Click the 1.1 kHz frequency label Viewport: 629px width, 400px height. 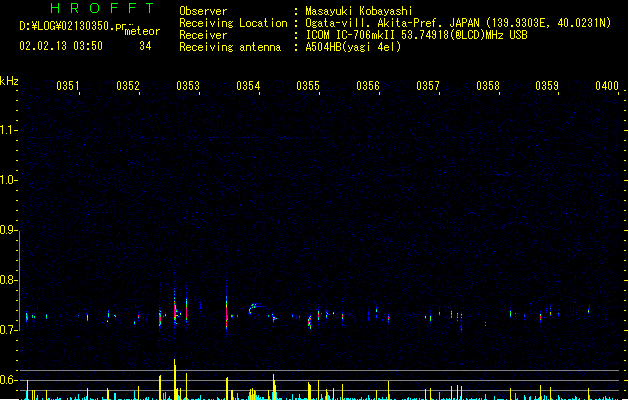tap(8, 130)
